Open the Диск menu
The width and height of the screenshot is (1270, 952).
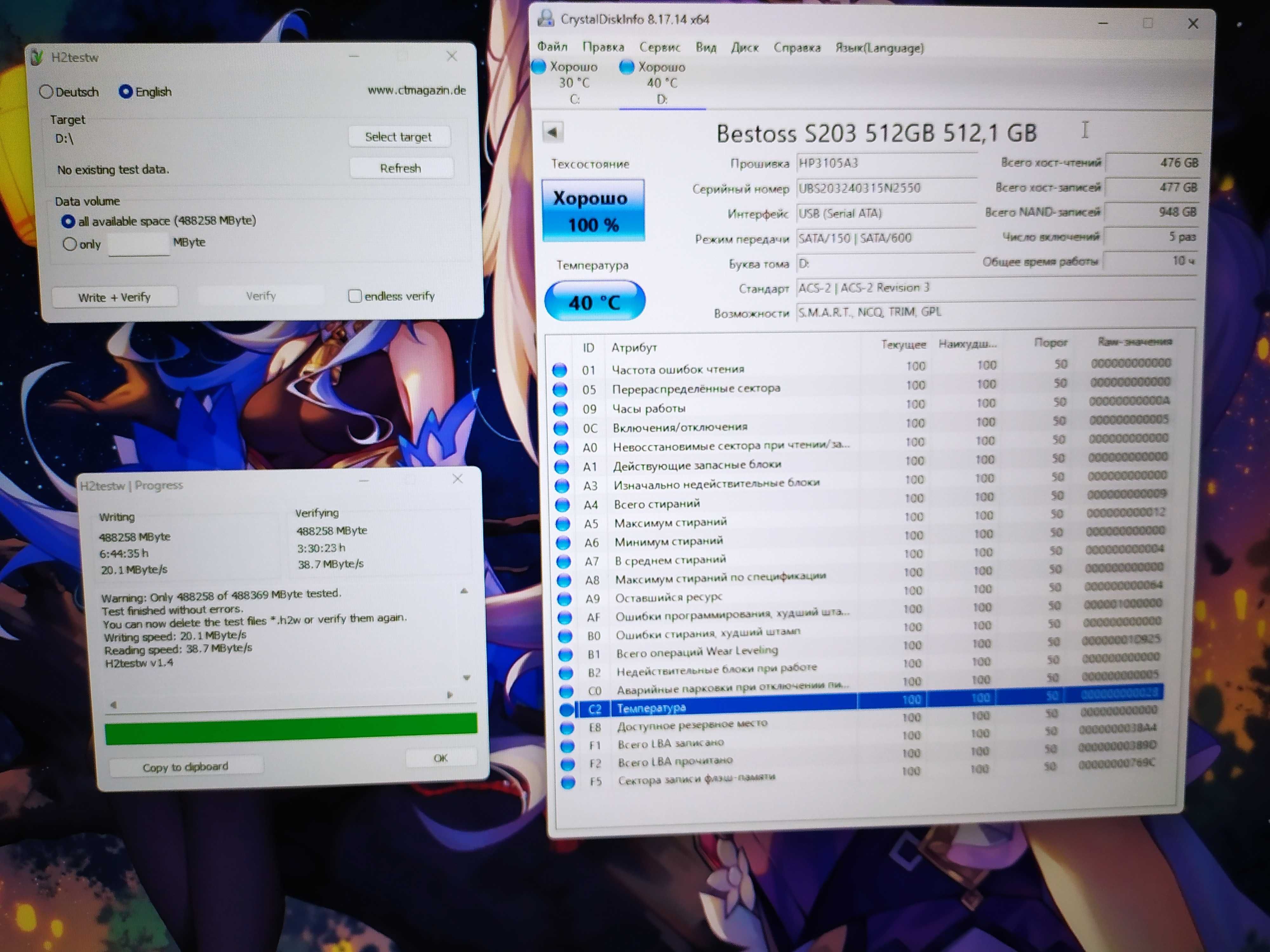745,48
